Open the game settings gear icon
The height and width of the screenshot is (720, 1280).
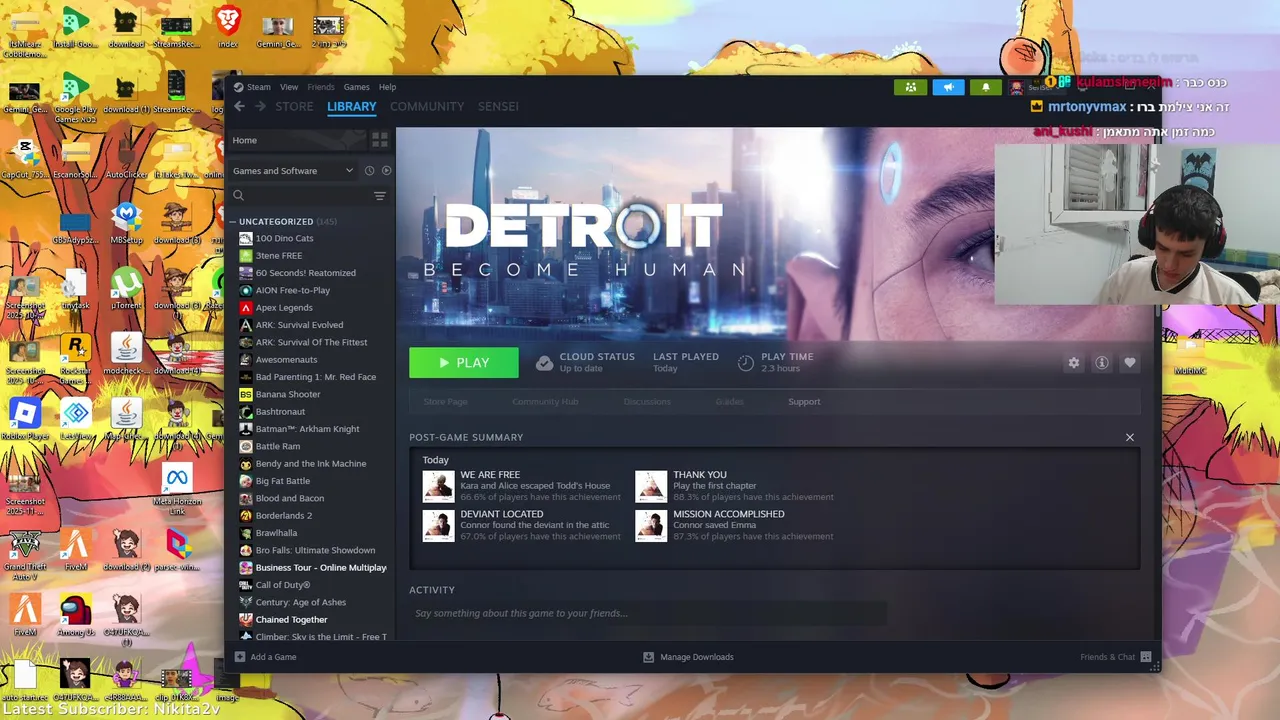pyautogui.click(x=1073, y=363)
